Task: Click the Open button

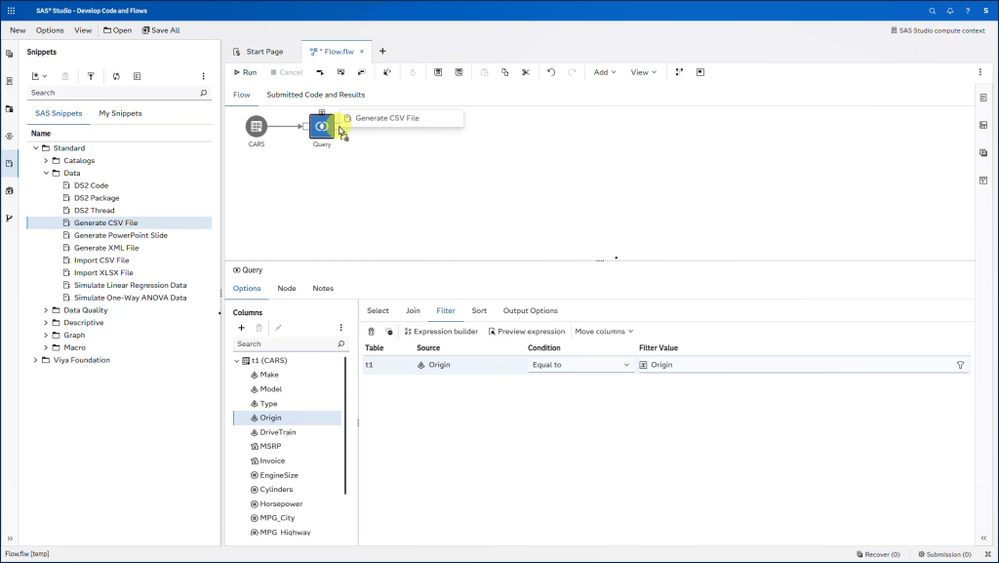Action: click(117, 30)
